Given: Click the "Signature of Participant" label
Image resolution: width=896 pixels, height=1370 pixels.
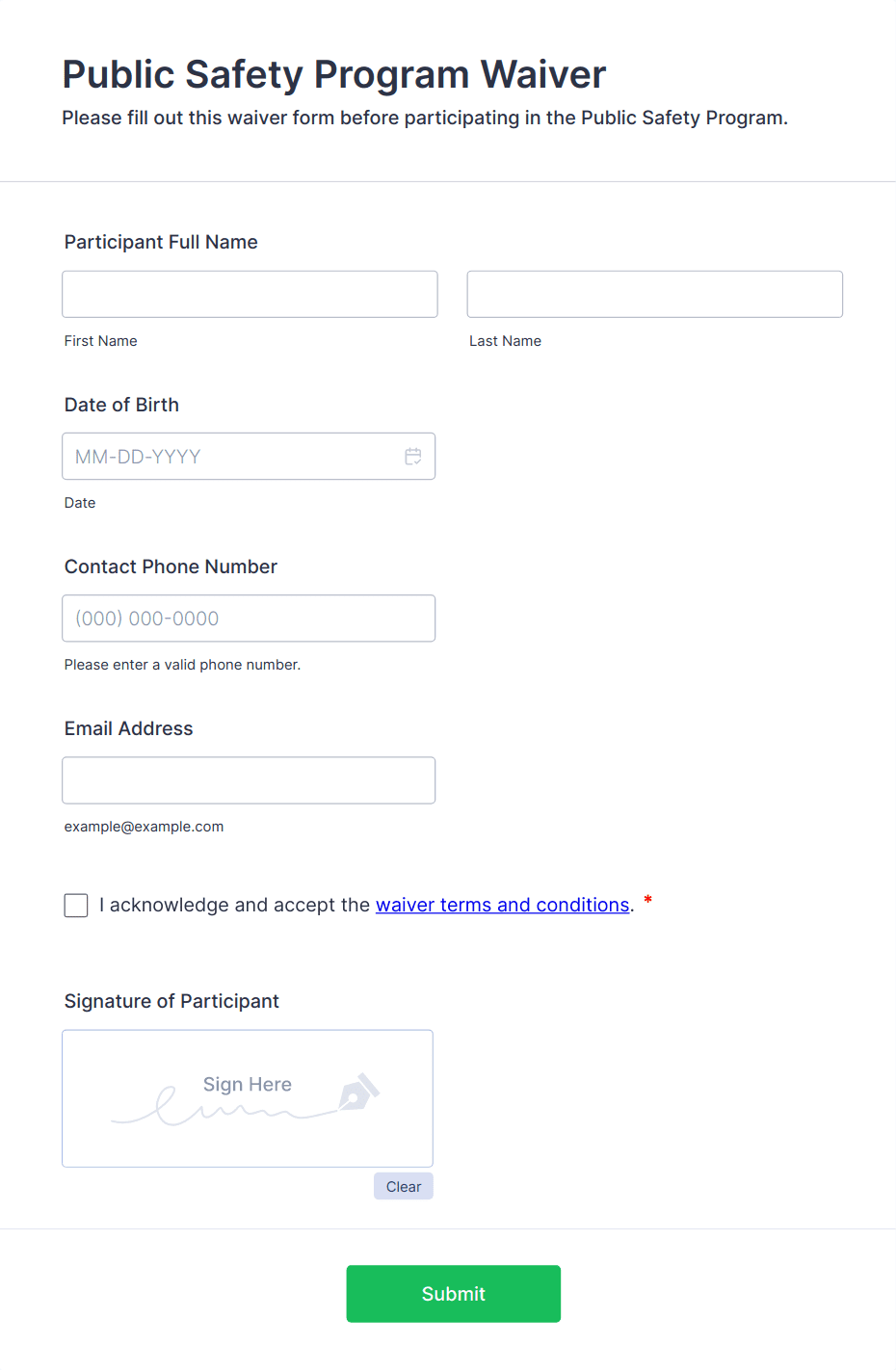Looking at the screenshot, I should pyautogui.click(x=171, y=1001).
